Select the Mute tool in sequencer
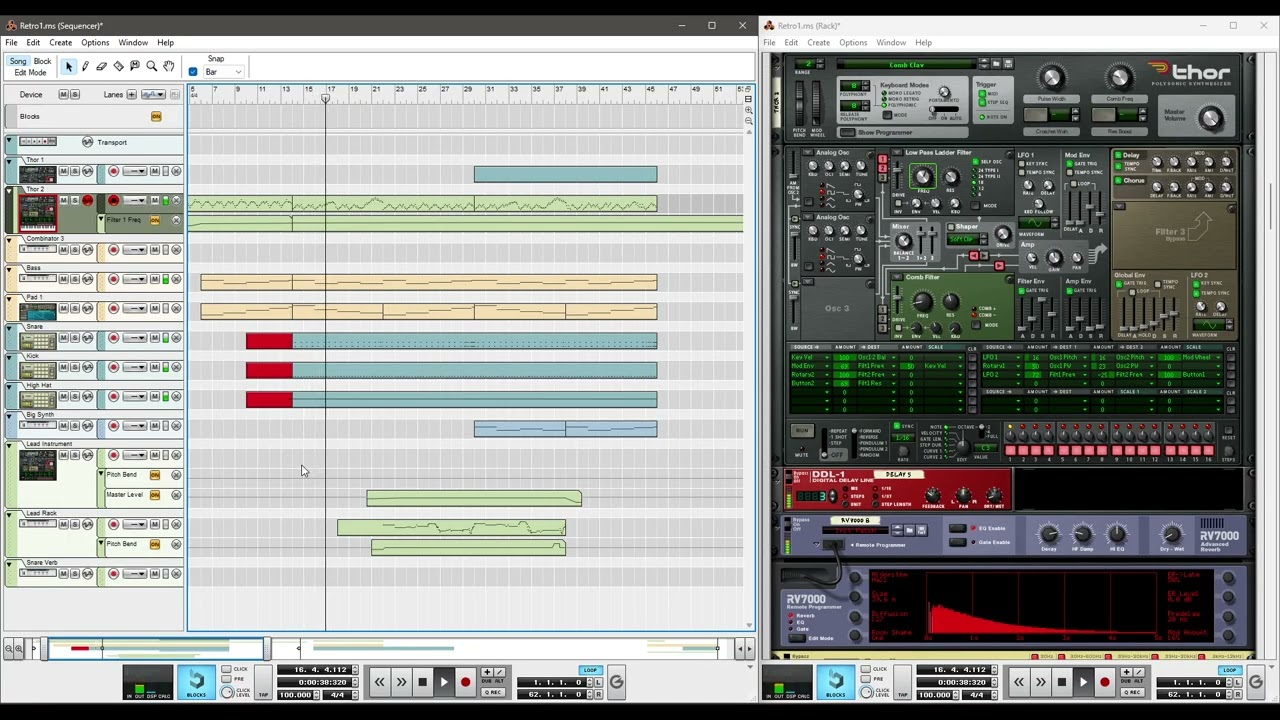This screenshot has width=1280, height=720. pos(135,66)
